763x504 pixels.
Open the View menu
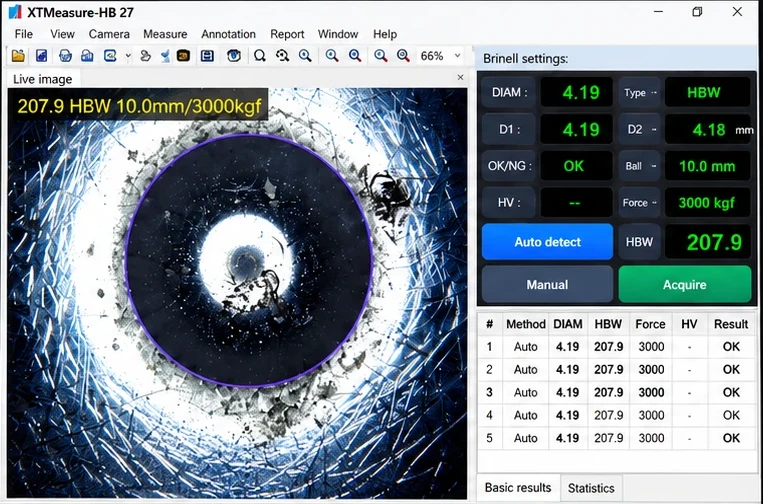62,34
